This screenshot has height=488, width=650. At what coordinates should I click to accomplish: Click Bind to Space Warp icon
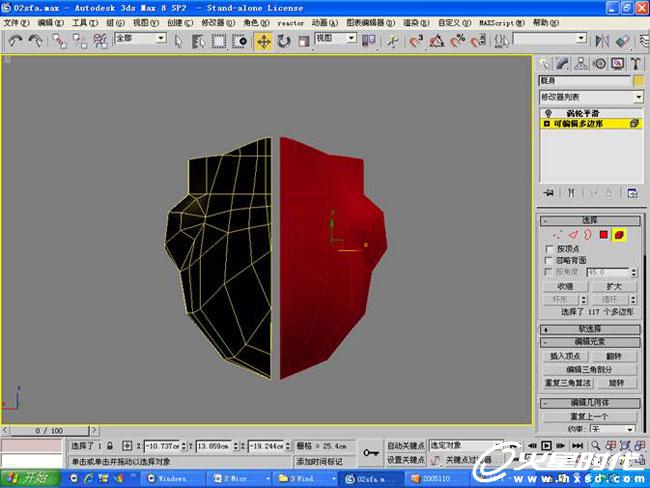[x=100, y=41]
